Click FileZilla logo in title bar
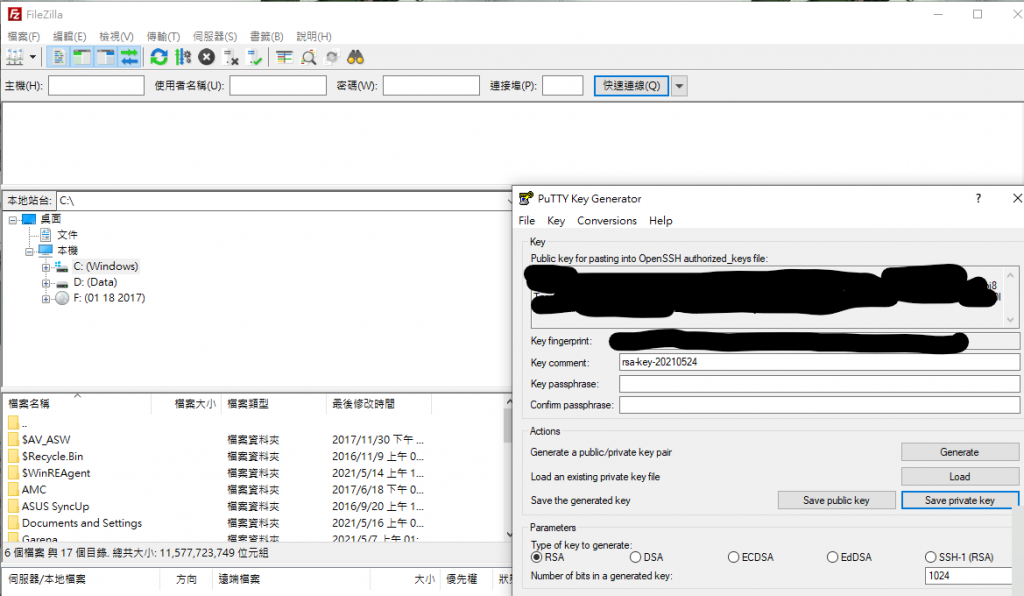Viewport: 1024px width, 596px height. tap(14, 14)
